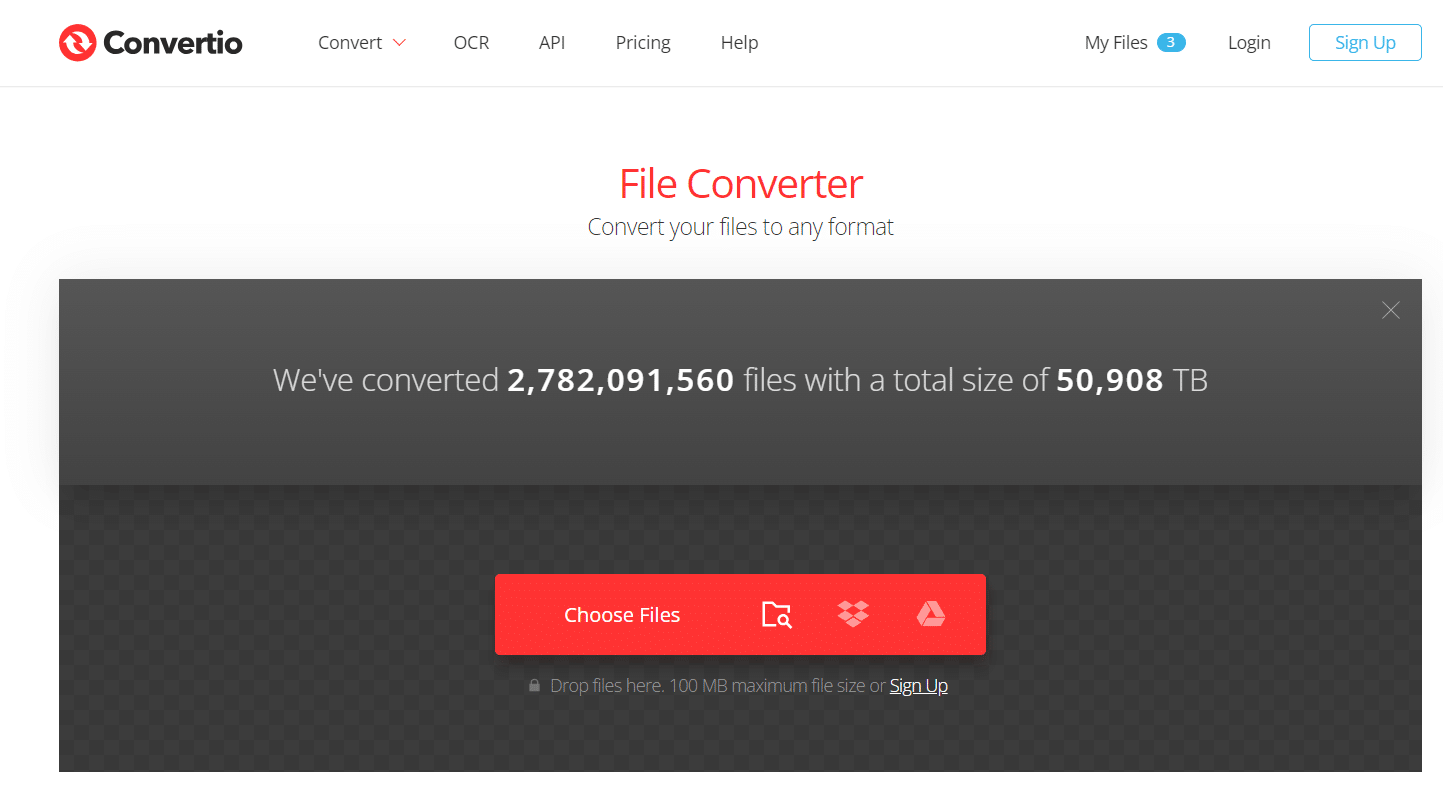
Task: Click the Sign Up button in header
Action: pyautogui.click(x=1365, y=43)
